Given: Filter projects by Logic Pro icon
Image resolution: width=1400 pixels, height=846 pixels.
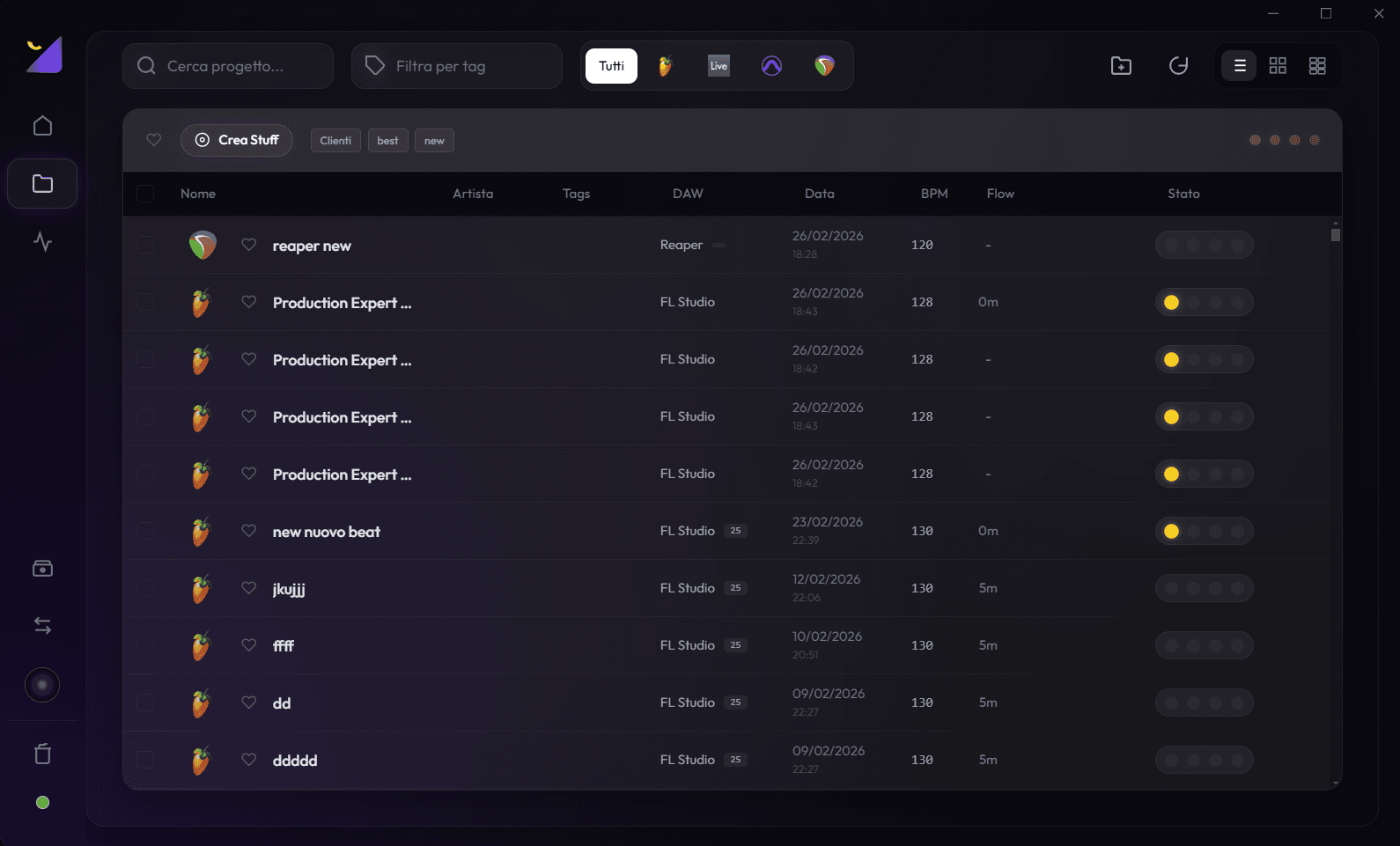Looking at the screenshot, I should point(771,66).
